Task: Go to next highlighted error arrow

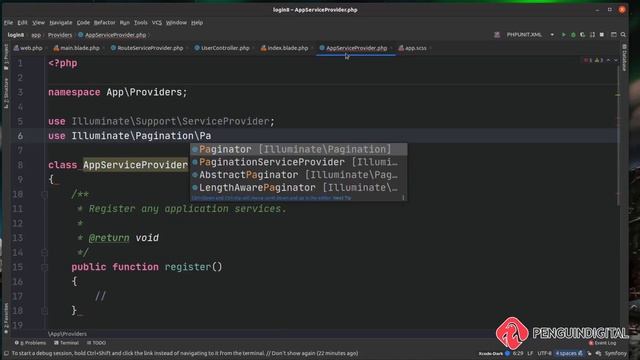Action: point(616,60)
